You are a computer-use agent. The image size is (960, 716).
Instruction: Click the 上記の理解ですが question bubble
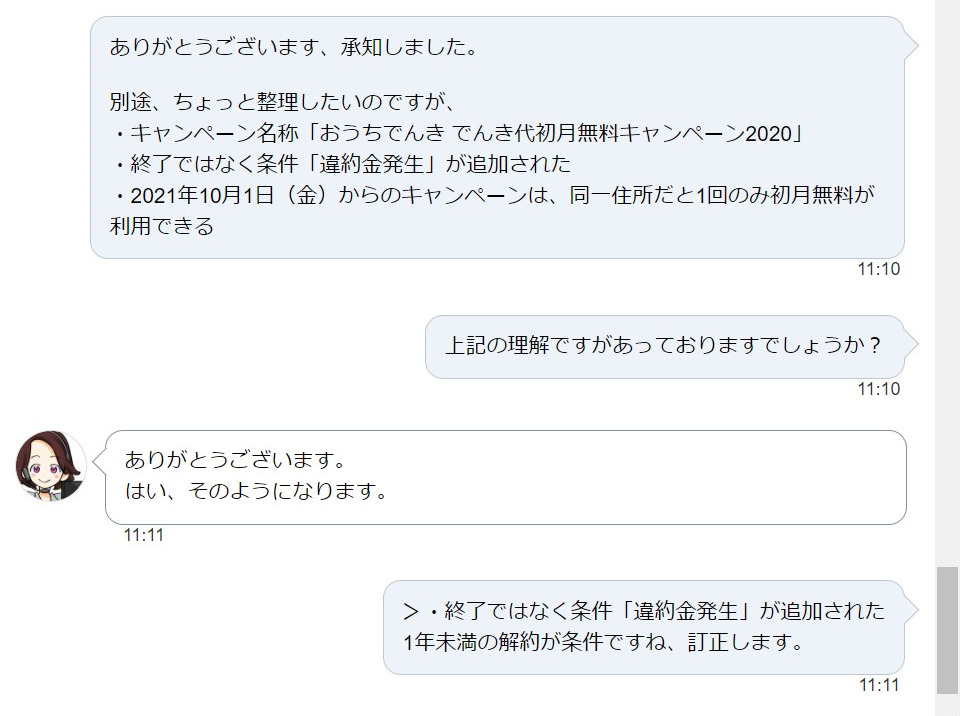click(x=664, y=347)
